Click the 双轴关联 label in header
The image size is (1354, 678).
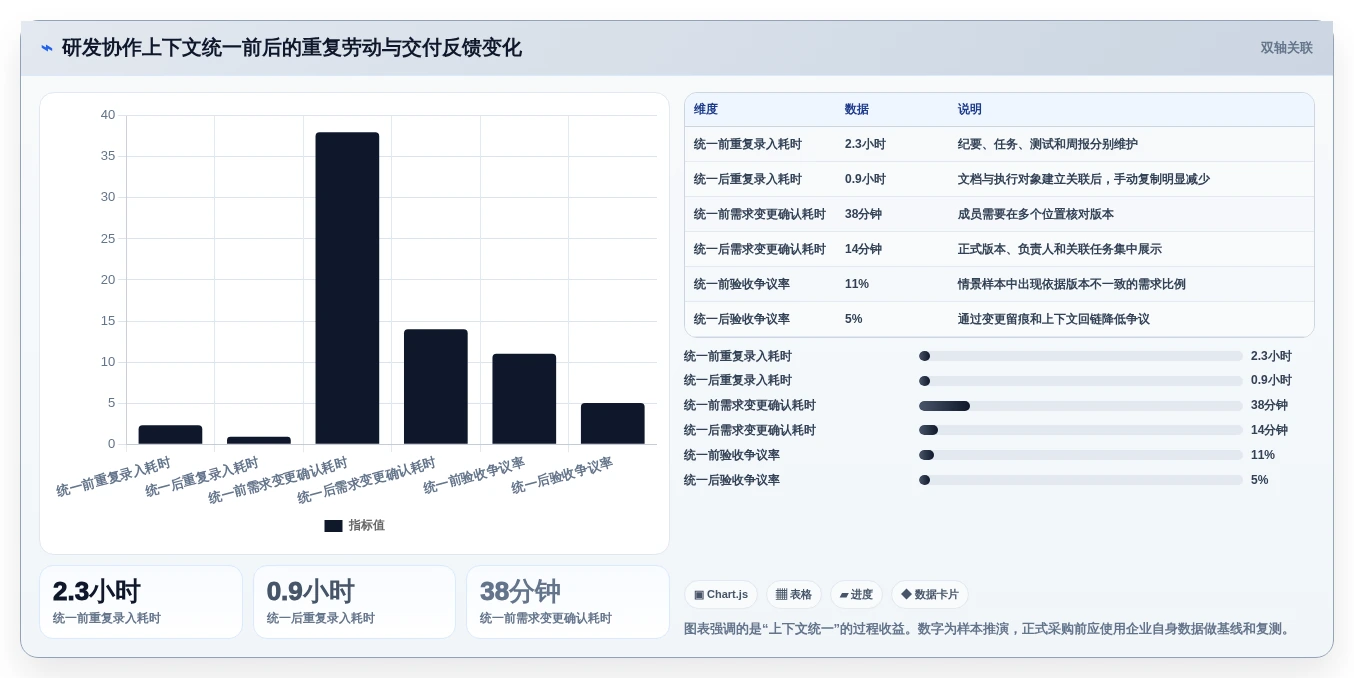(1286, 48)
